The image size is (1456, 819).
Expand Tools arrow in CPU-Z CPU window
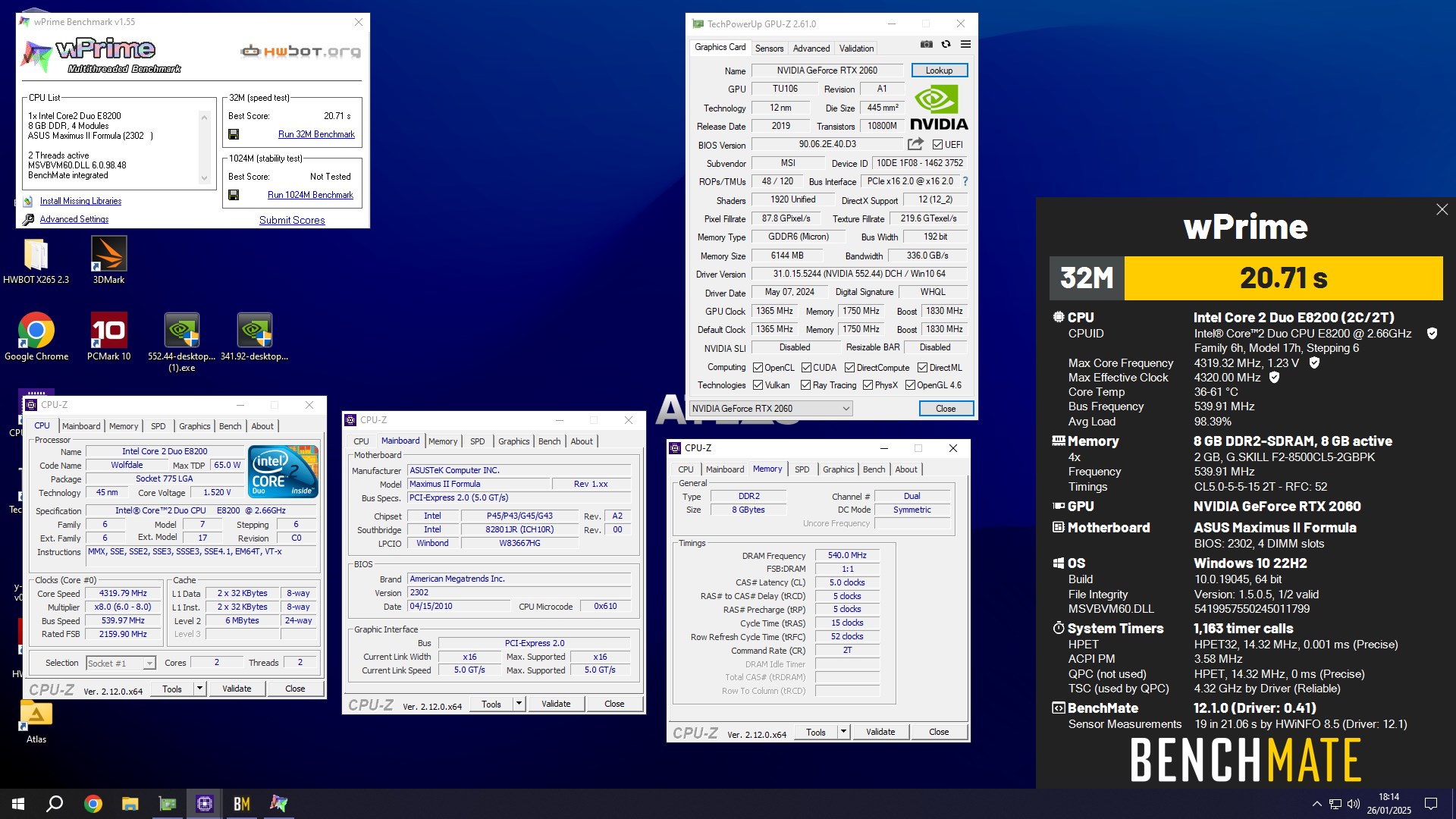[199, 689]
